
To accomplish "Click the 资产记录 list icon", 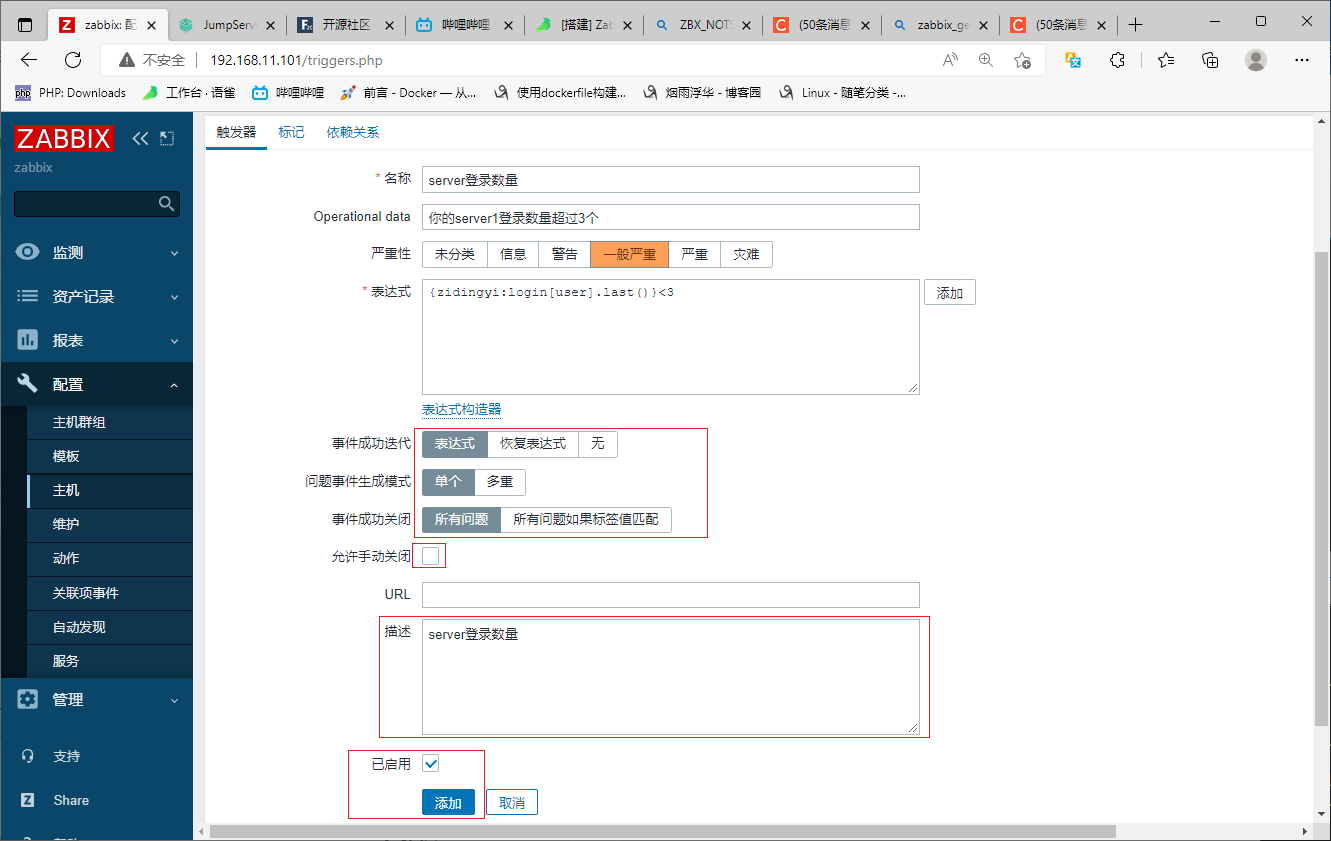I will point(28,297).
